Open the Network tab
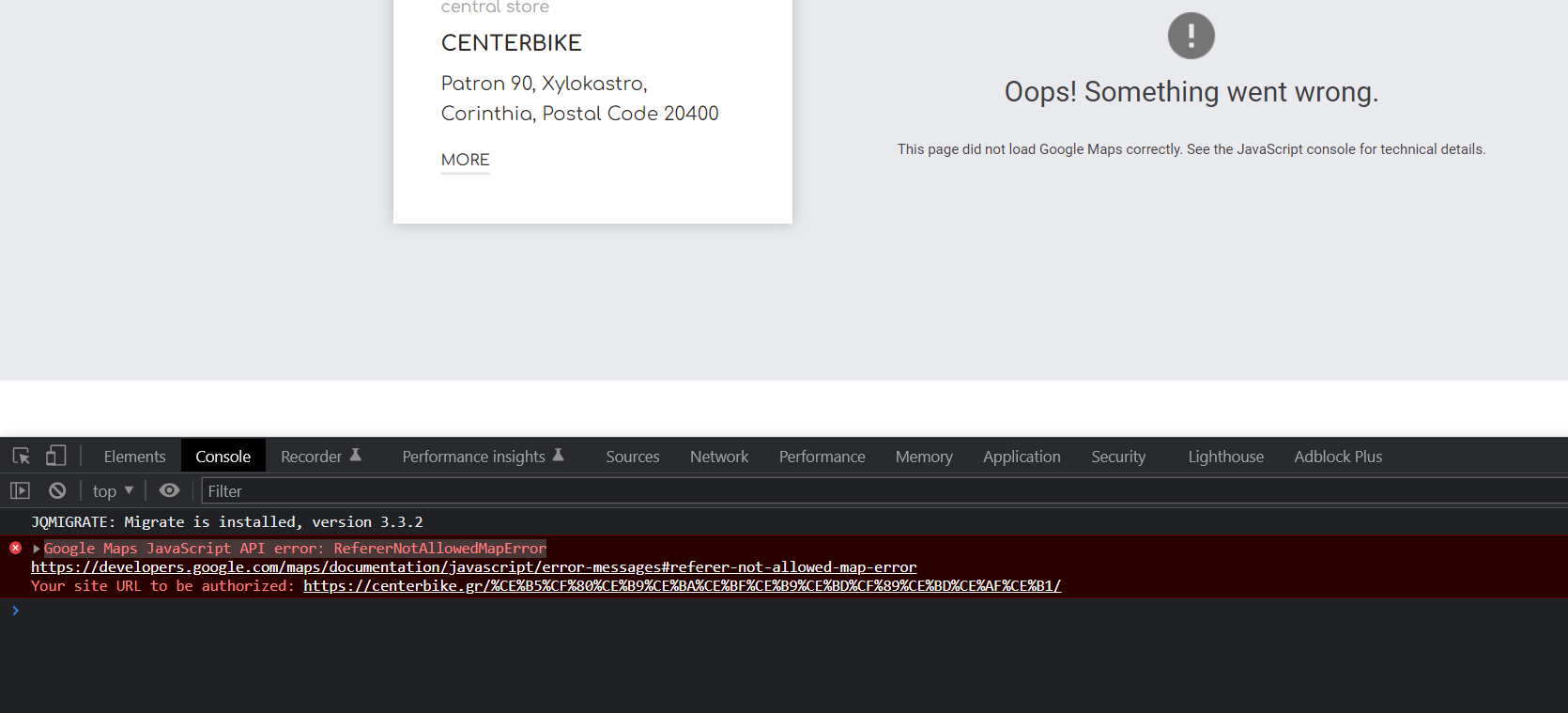 pos(719,457)
